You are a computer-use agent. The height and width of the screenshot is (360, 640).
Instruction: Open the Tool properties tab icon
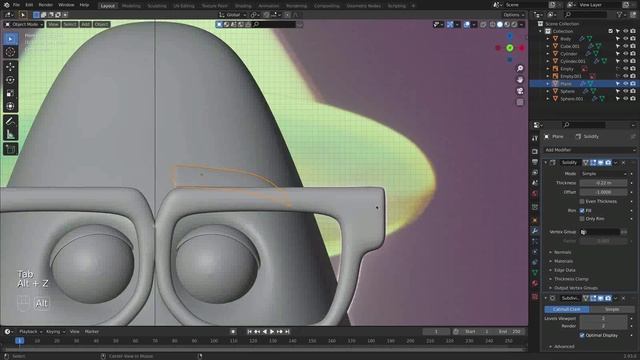535,139
